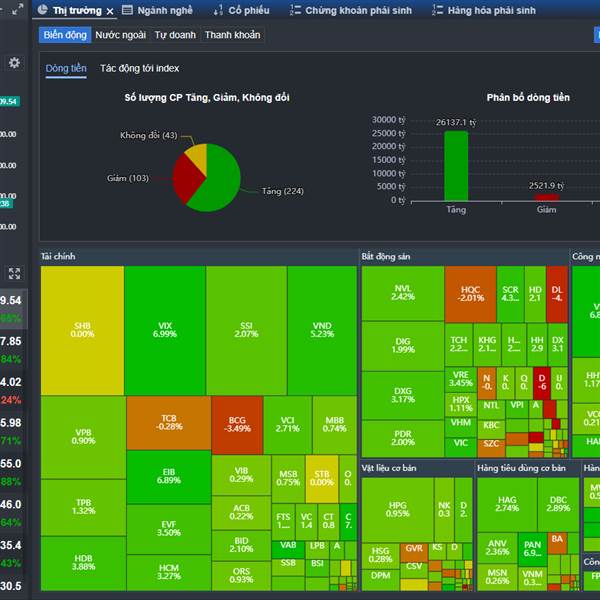Viewport: 600px width, 600px height.
Task: Click the green Tăng bar in chart
Action: (456, 166)
